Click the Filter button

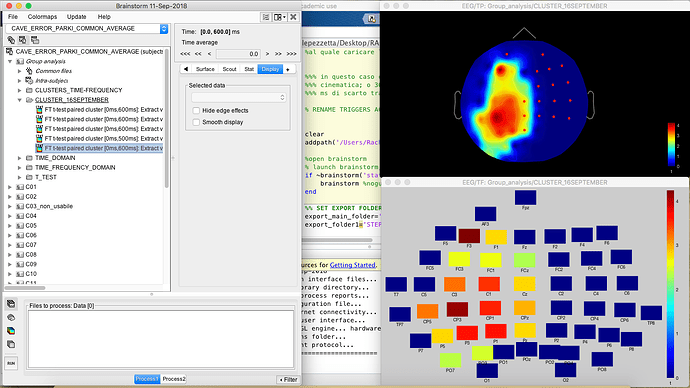click(x=289, y=379)
